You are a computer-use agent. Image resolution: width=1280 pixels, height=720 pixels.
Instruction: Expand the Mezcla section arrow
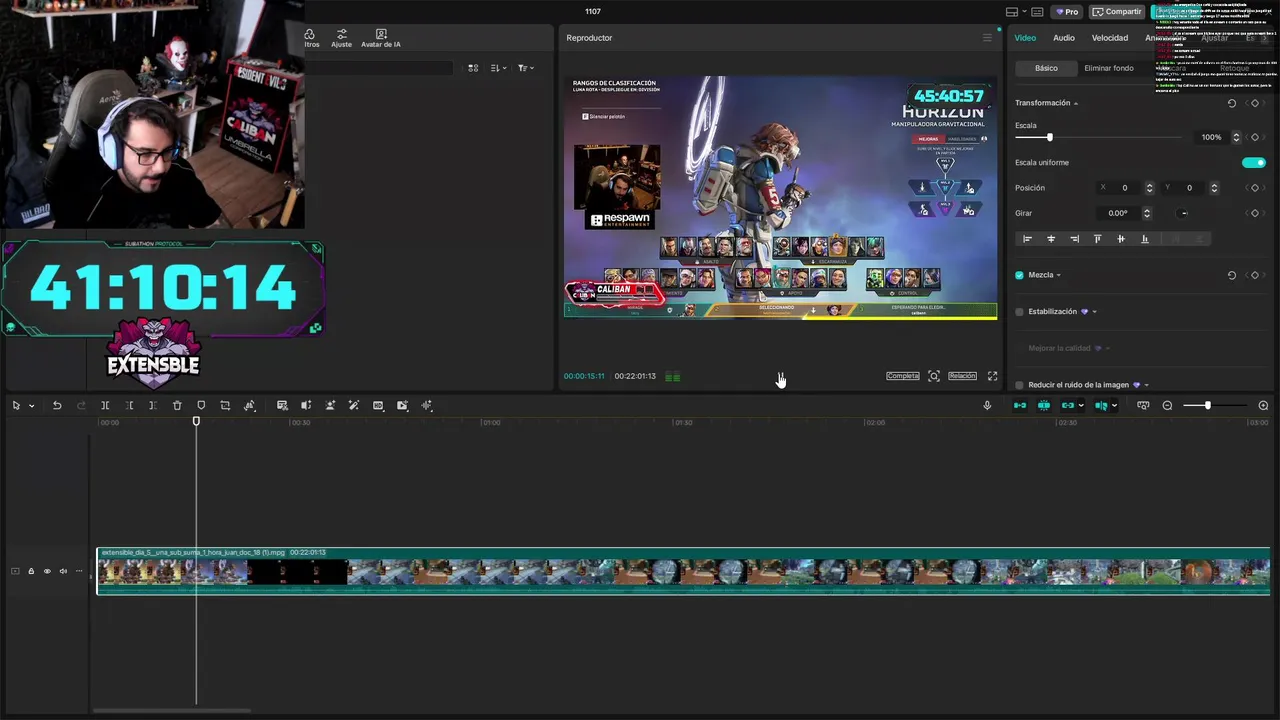pos(1059,275)
